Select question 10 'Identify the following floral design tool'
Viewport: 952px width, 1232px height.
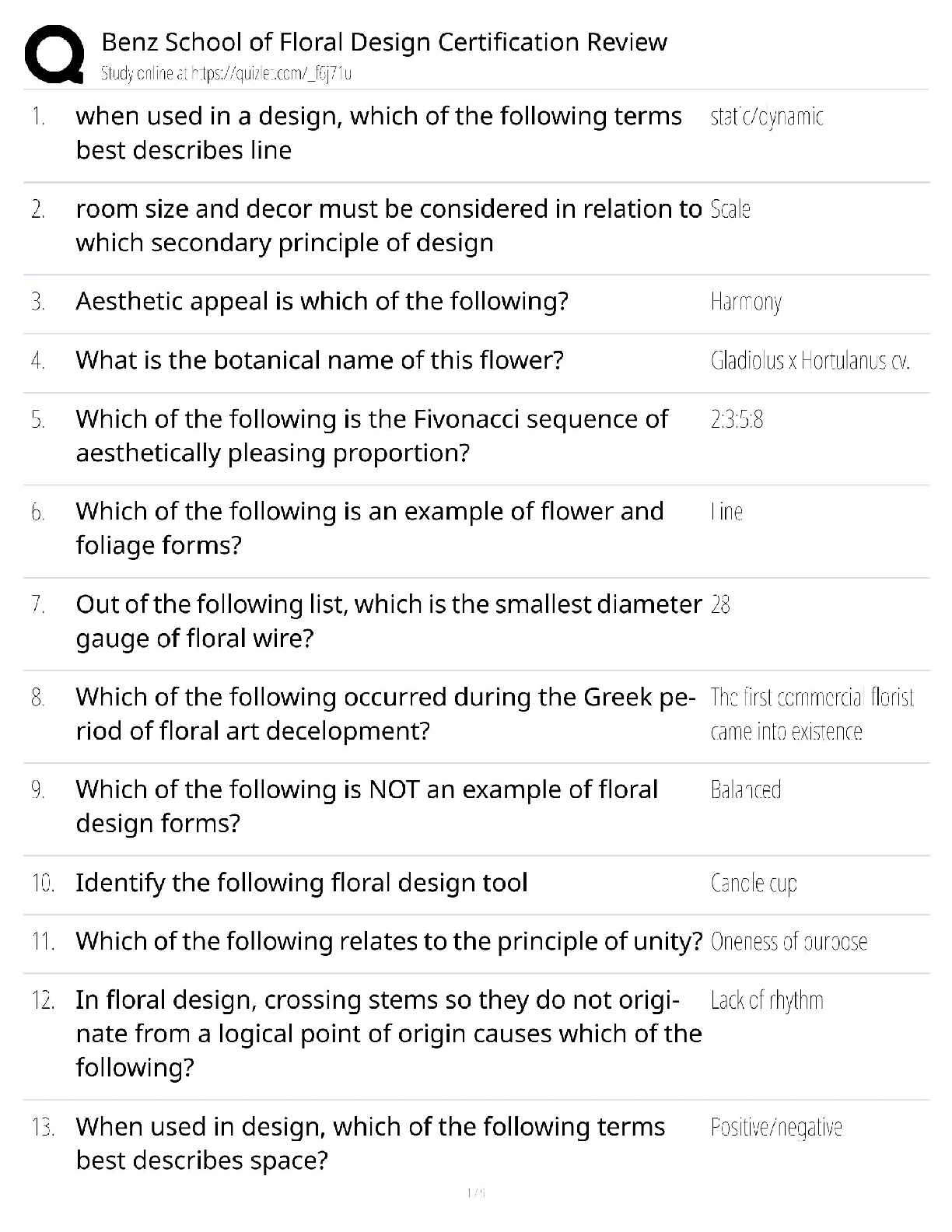pos(301,884)
